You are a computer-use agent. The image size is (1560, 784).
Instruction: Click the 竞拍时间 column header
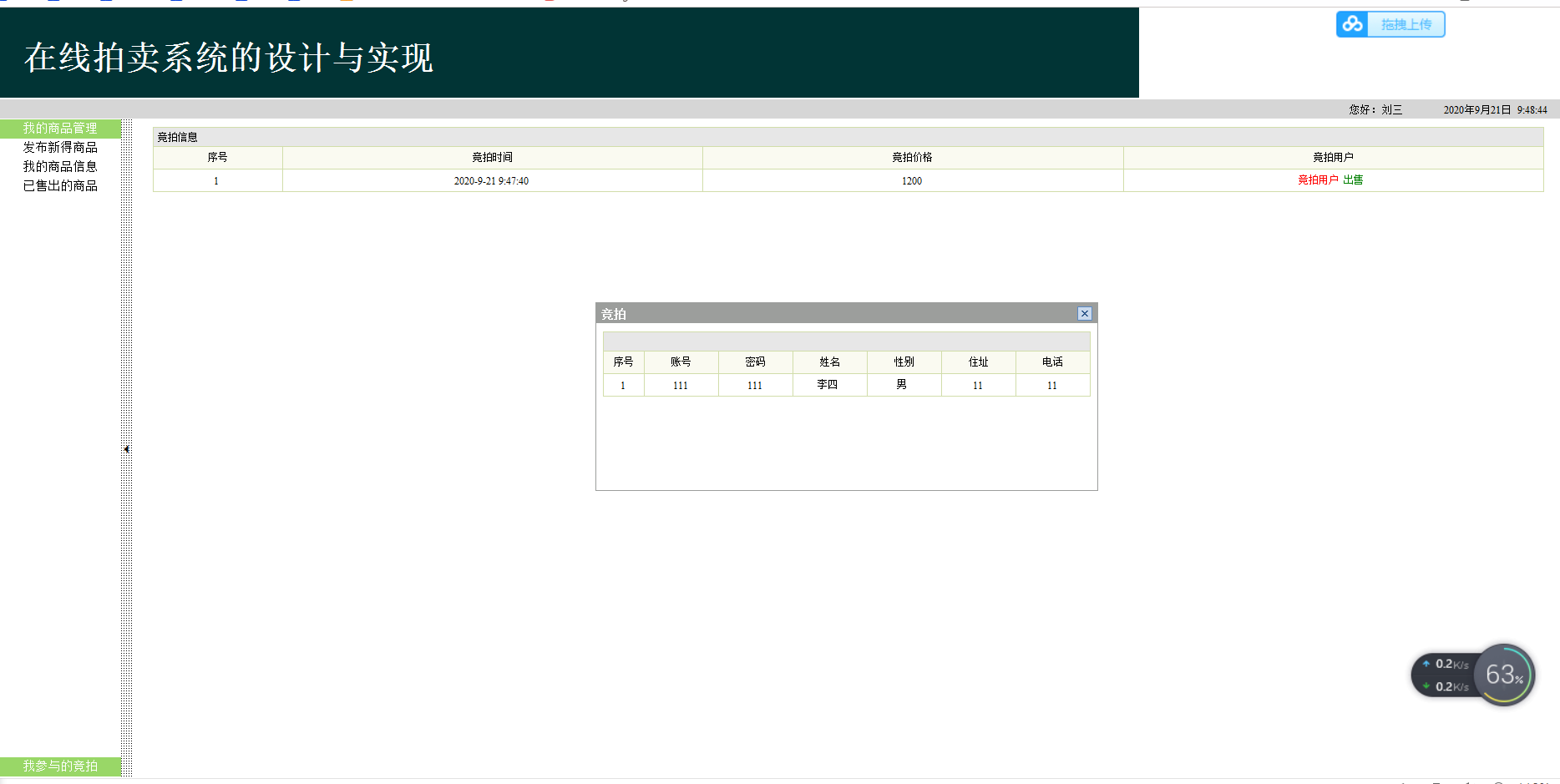tap(492, 158)
